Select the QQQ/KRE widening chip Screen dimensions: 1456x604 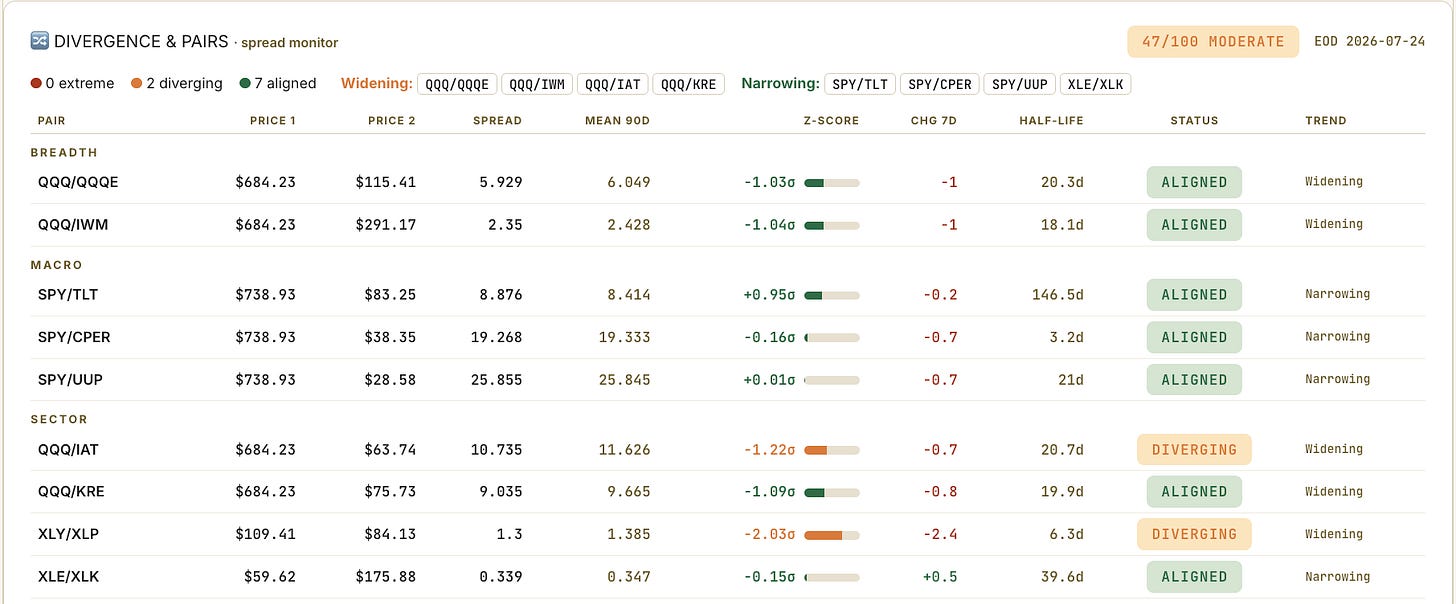689,84
